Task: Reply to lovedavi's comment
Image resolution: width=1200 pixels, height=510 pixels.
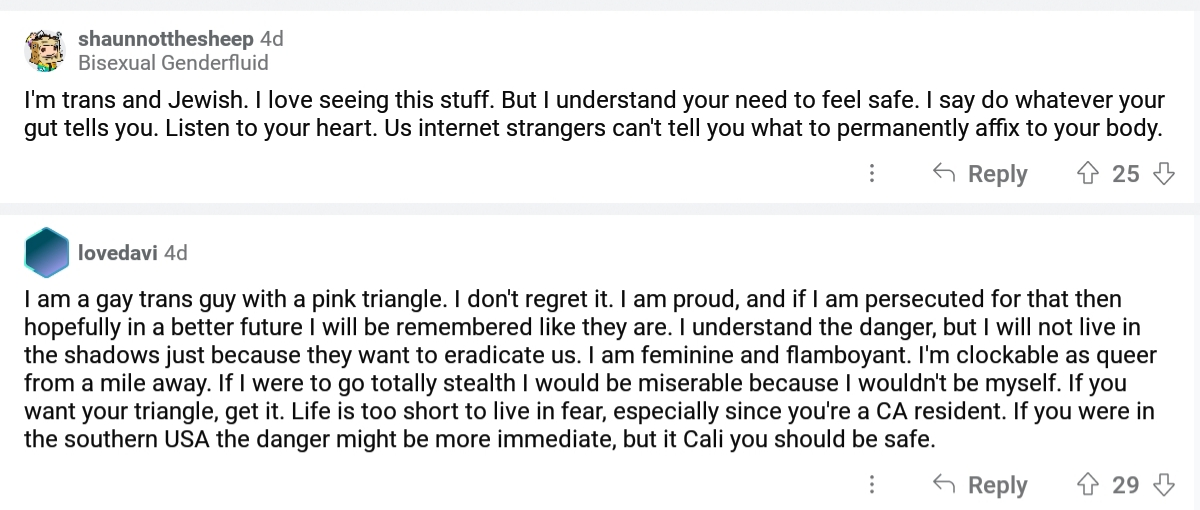Action: coord(980,485)
